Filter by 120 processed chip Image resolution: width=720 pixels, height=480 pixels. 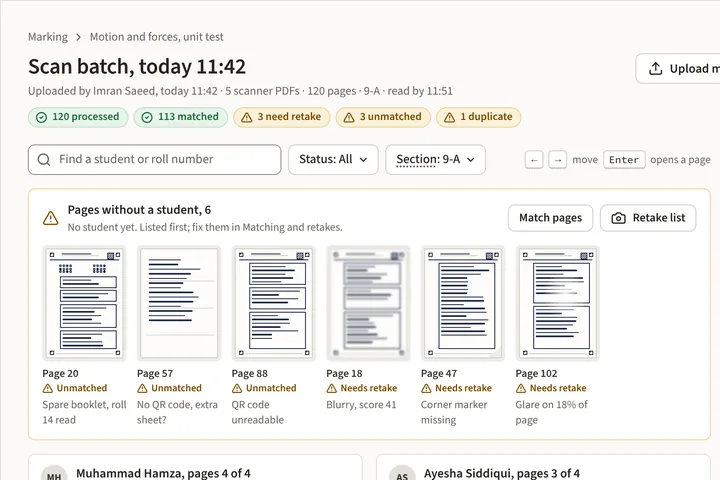click(x=78, y=117)
